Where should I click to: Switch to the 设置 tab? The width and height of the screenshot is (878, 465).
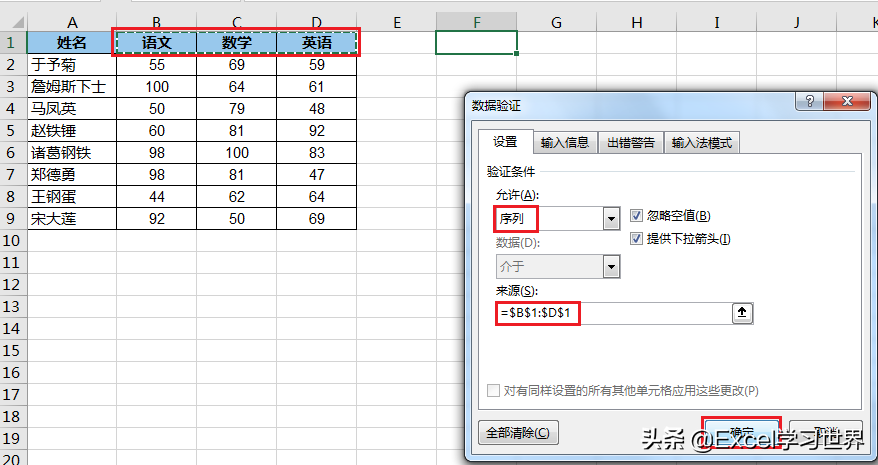pyautogui.click(x=505, y=142)
